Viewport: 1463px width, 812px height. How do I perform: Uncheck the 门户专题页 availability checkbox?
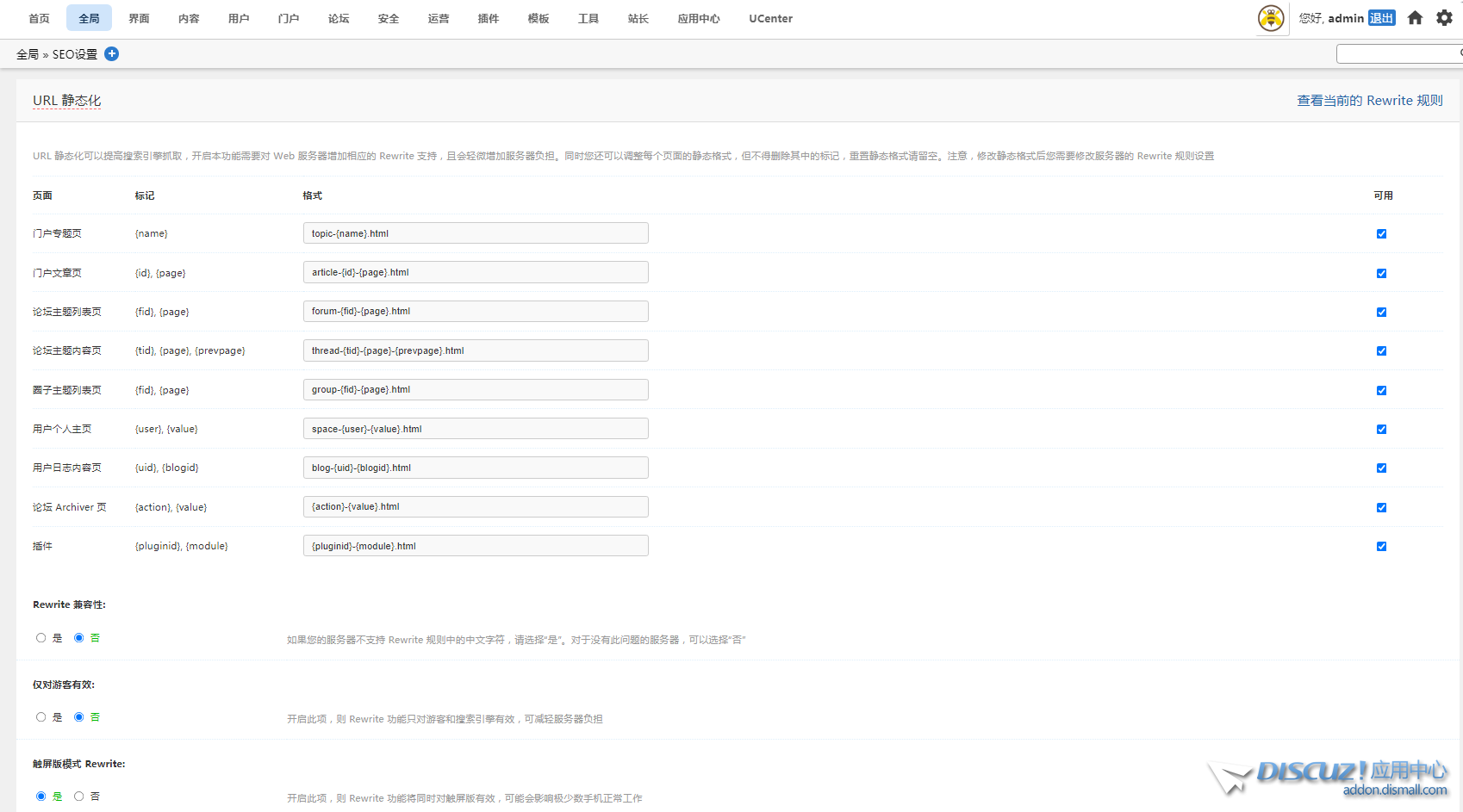(x=1381, y=234)
